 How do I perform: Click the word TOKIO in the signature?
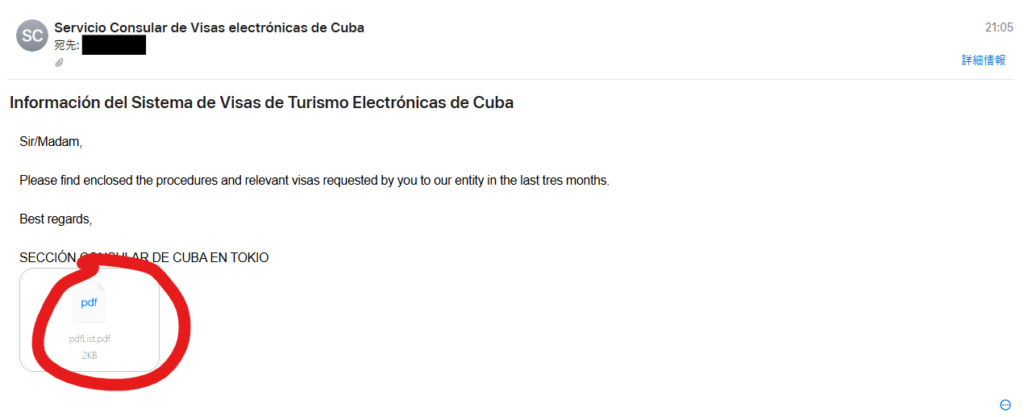(x=249, y=258)
